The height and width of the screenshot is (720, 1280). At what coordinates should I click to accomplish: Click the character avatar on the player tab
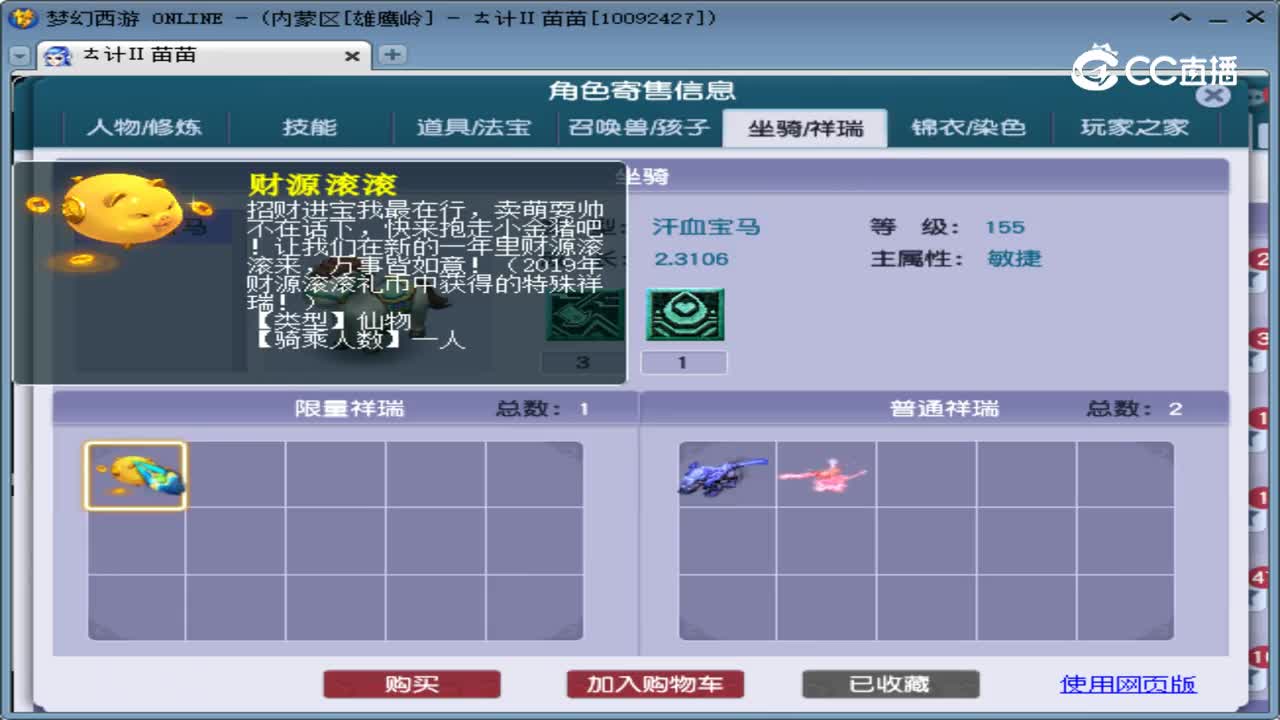pyautogui.click(x=56, y=57)
